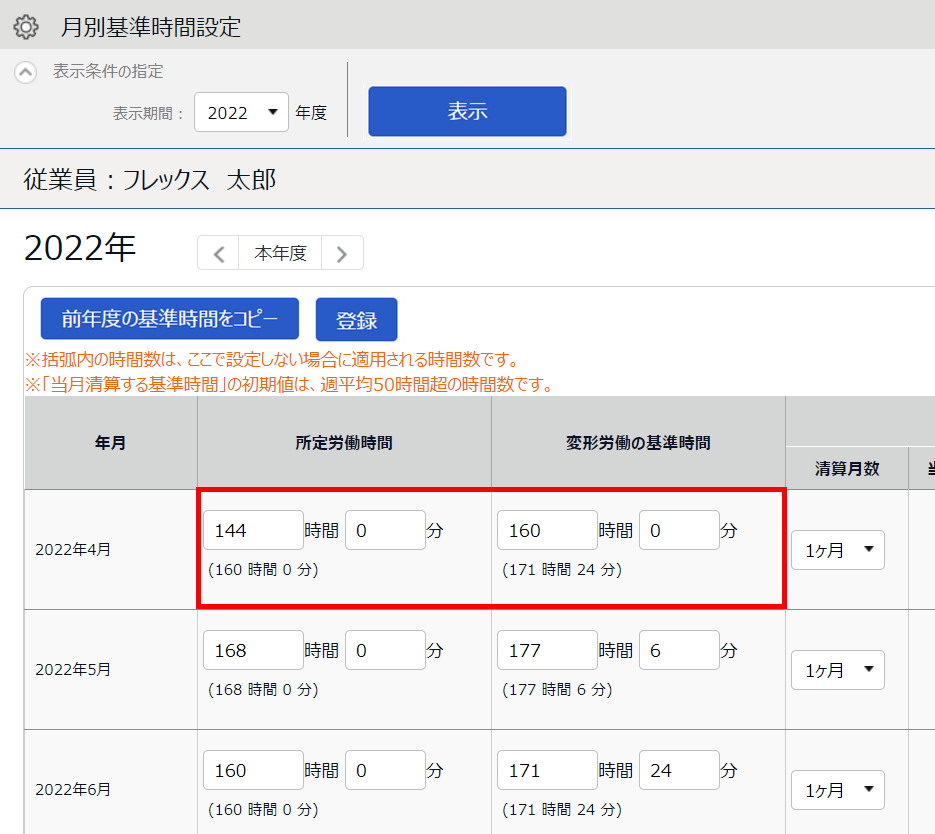Open April 清算月数 1ヶ月 dropdown
The height and width of the screenshot is (834, 935).
[x=838, y=550]
